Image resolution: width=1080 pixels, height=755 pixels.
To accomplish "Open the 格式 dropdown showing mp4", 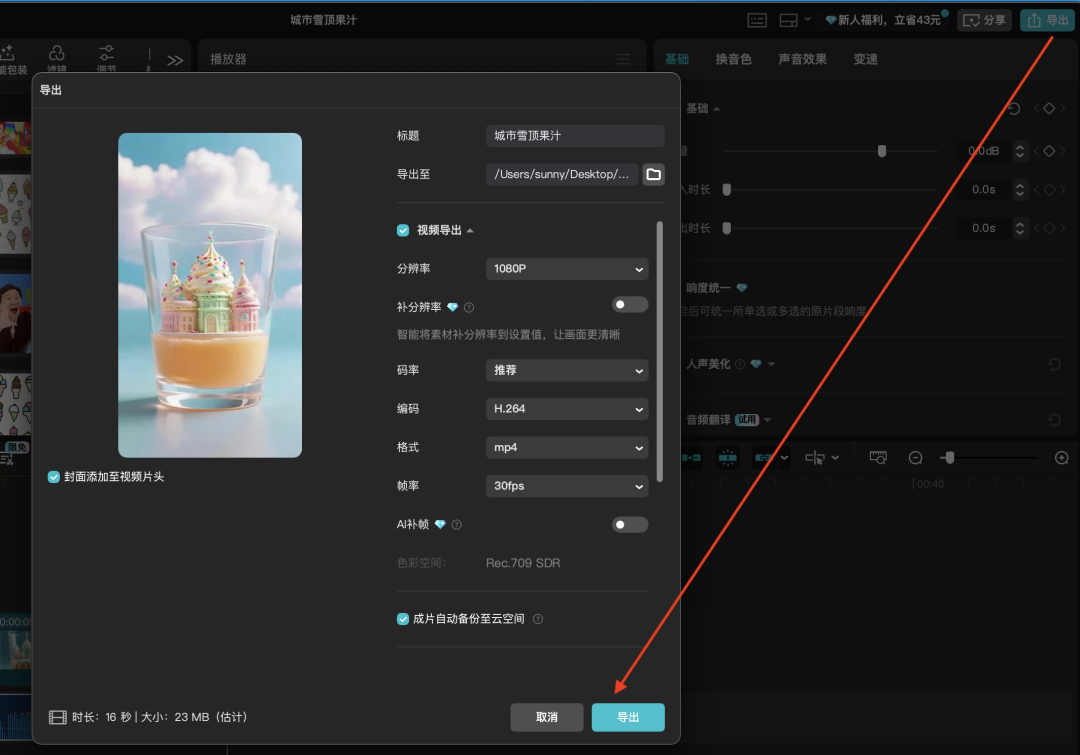I will pyautogui.click(x=566, y=447).
